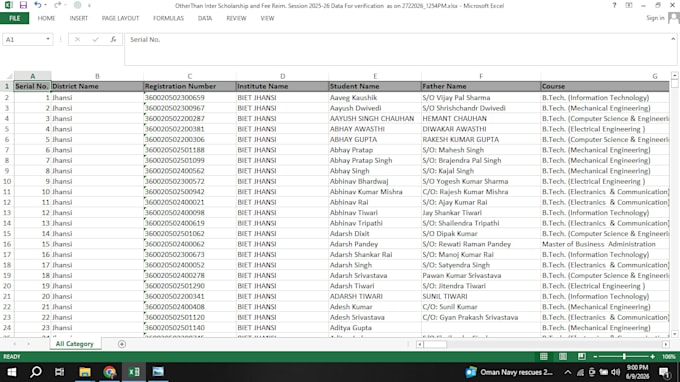Open Task View on taskbar

(59, 372)
